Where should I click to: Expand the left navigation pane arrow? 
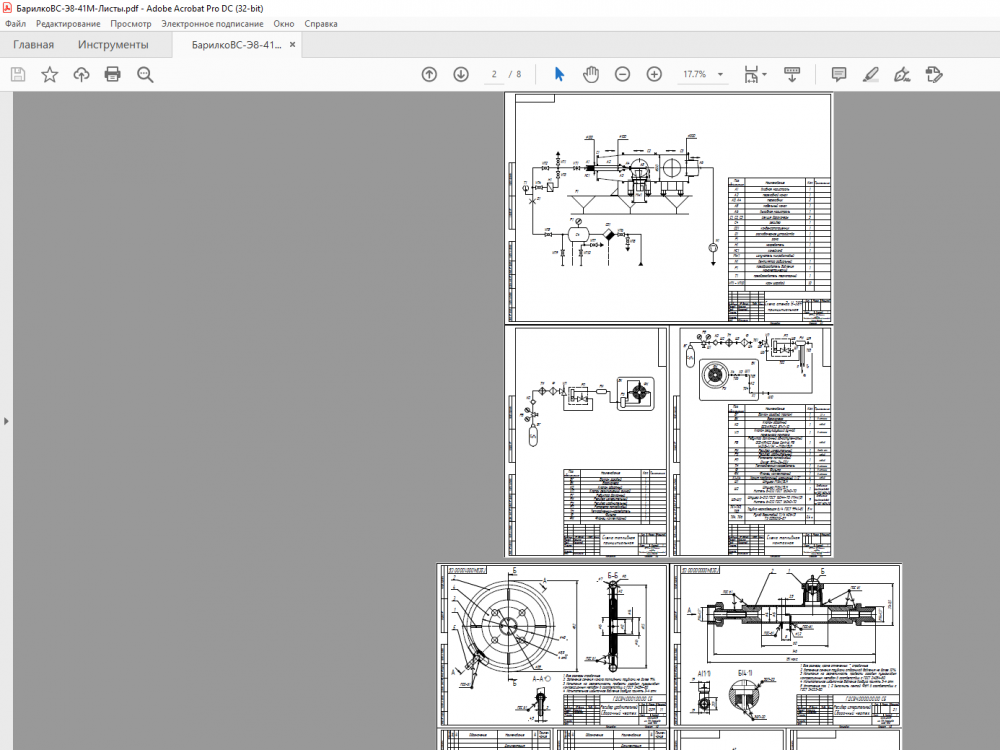click(6, 421)
